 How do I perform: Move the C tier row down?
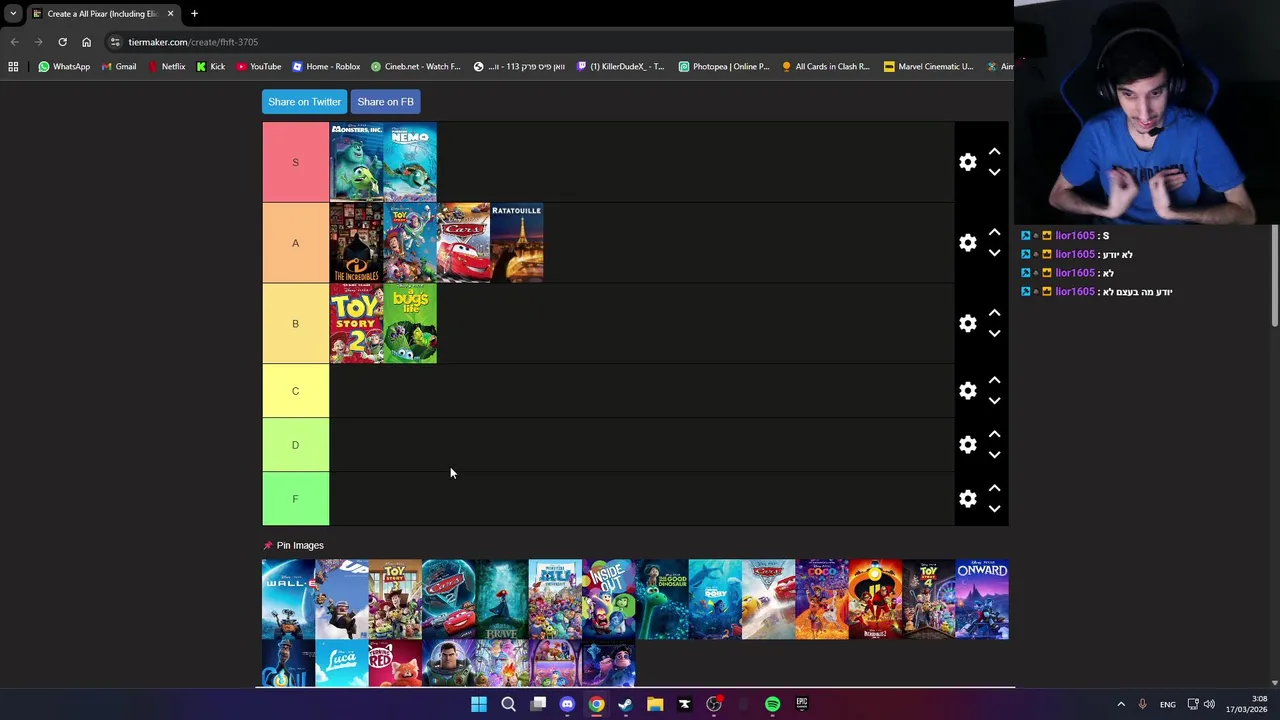[x=994, y=401]
